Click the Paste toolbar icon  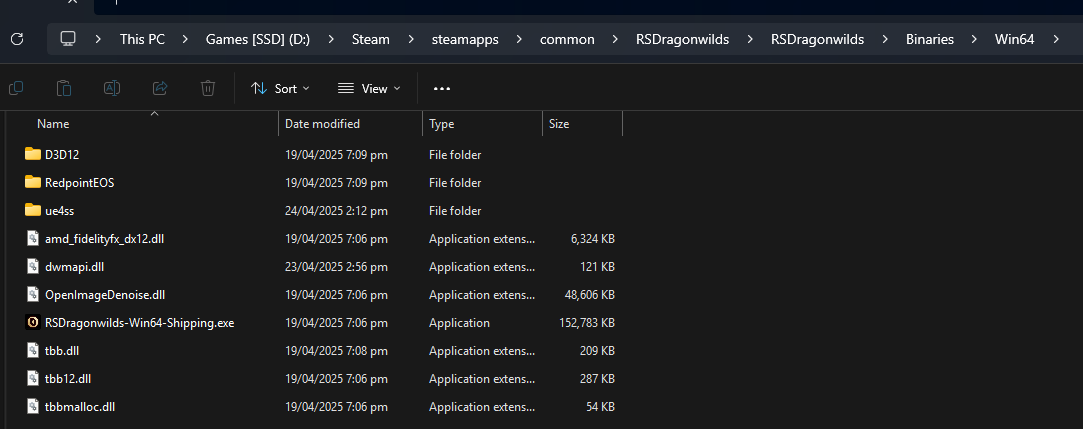pos(64,88)
